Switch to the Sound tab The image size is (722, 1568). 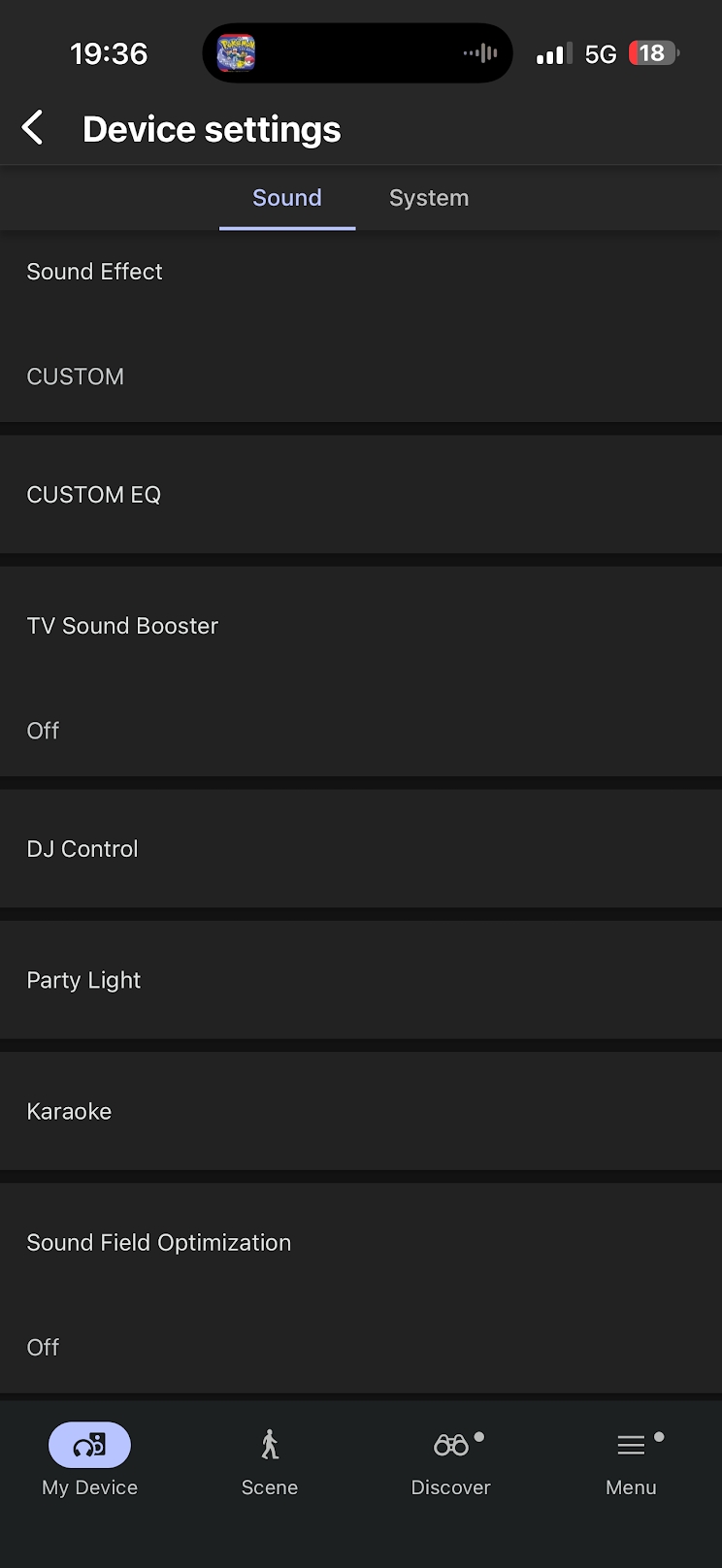(x=287, y=198)
